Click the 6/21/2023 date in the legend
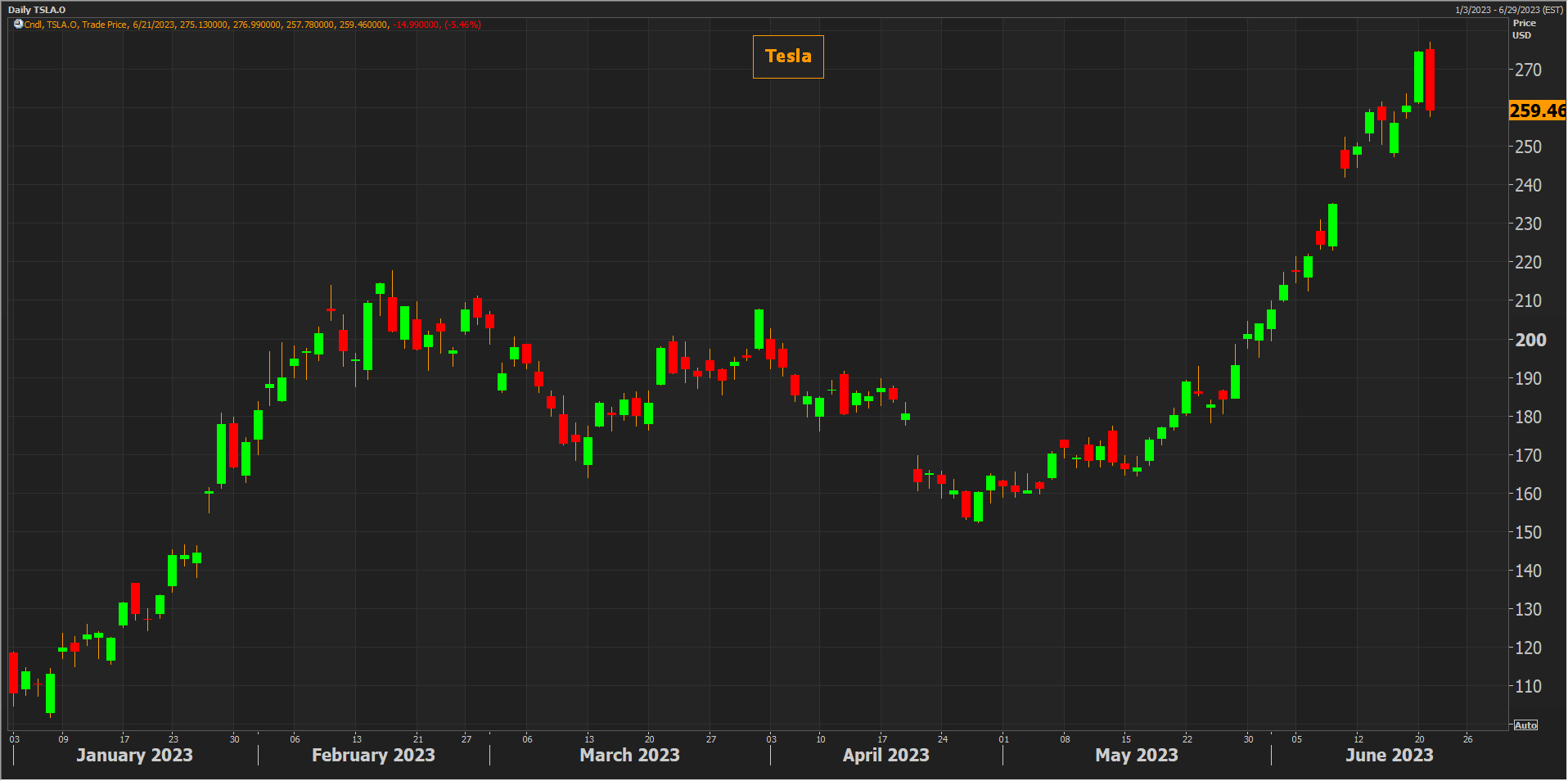Image resolution: width=1568 pixels, height=781 pixels. pos(154,25)
